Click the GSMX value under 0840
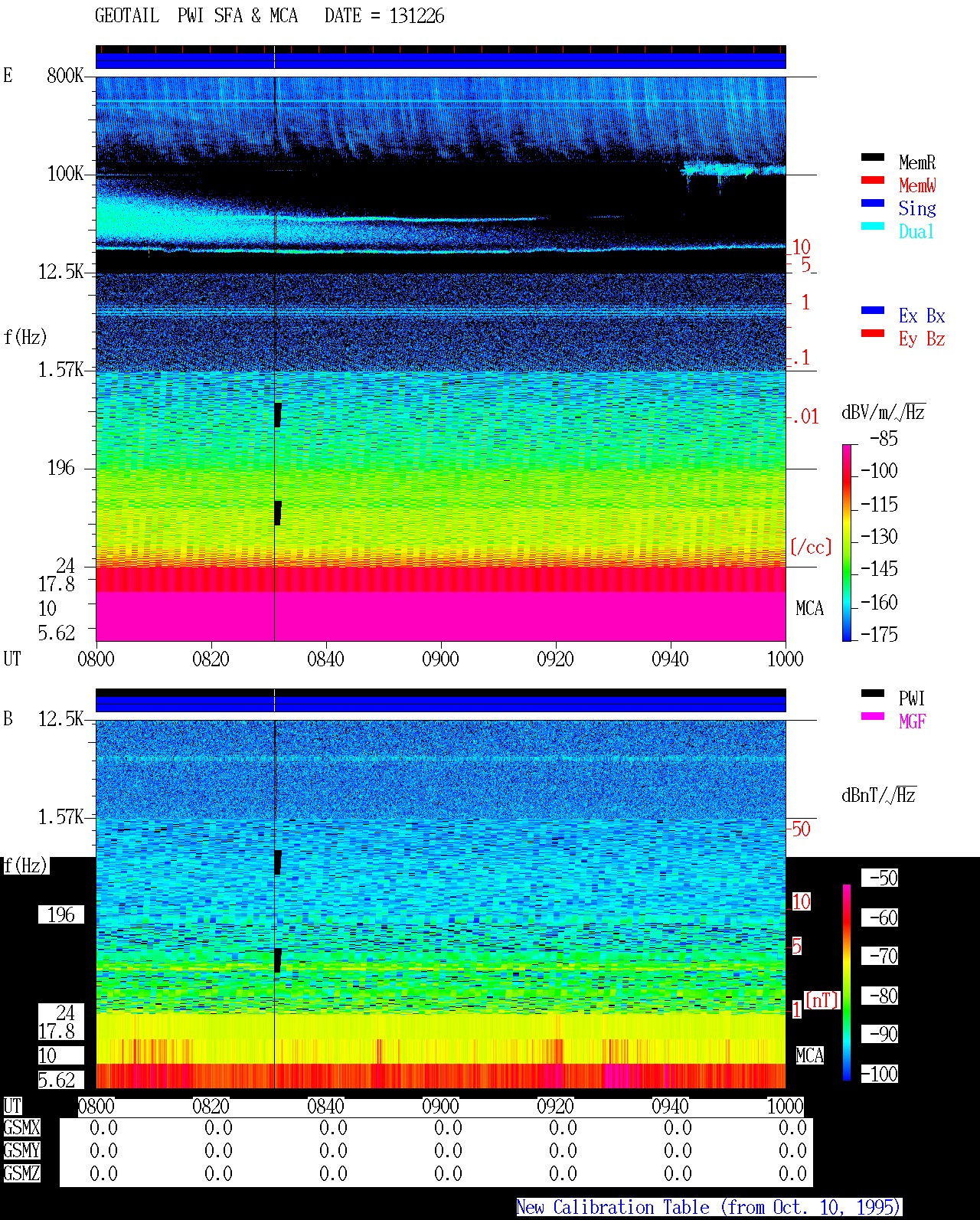 [333, 1128]
